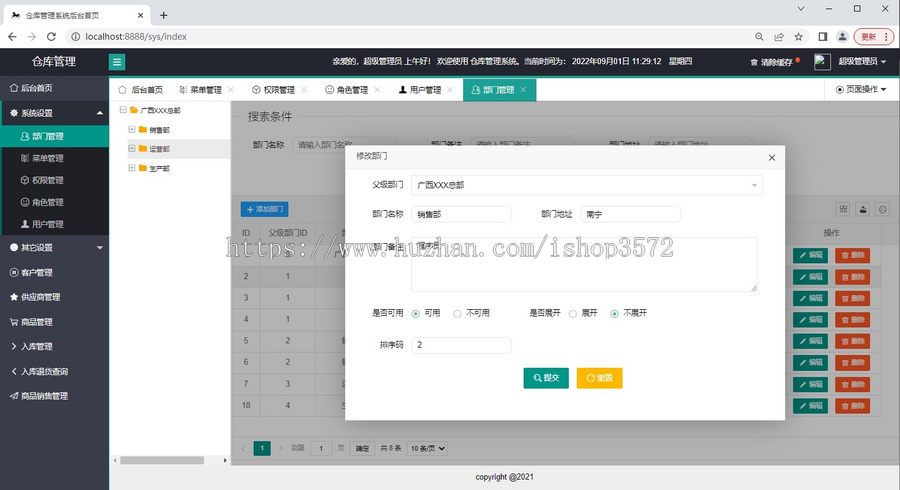Viewport: 900px width, 490px height.
Task: Open 用户管理 in sidebar
Action: coord(54,224)
